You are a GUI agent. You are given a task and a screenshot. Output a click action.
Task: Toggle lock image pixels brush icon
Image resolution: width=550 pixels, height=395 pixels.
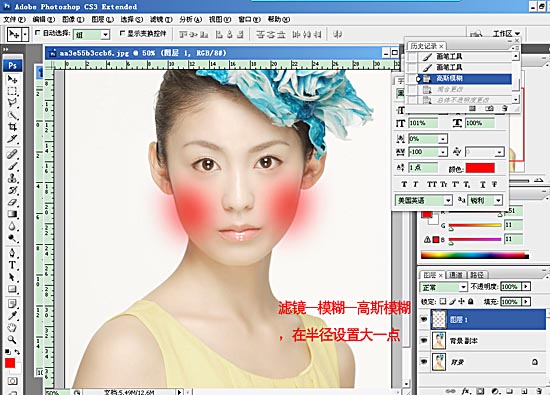coord(452,301)
